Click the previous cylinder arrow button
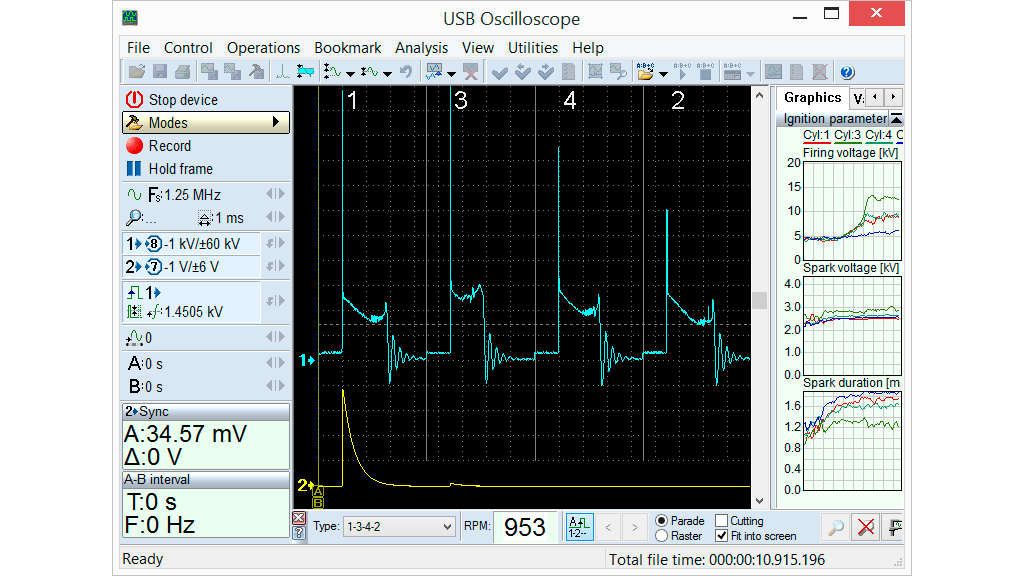Screen dimensions: 1024x576 (x=608, y=527)
